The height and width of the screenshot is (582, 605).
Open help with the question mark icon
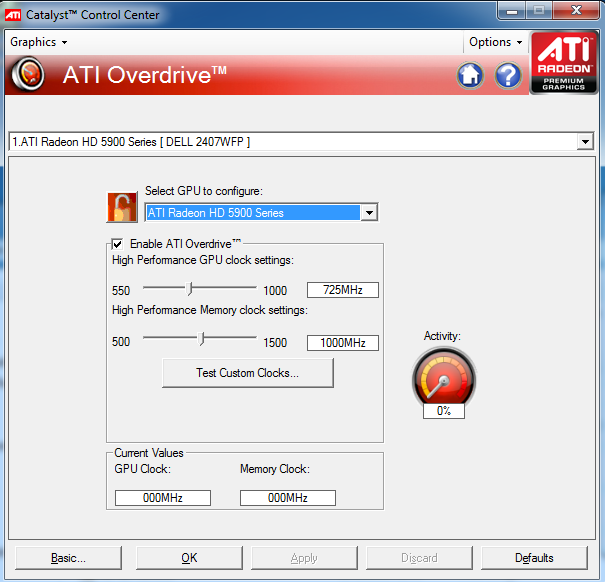pos(508,75)
